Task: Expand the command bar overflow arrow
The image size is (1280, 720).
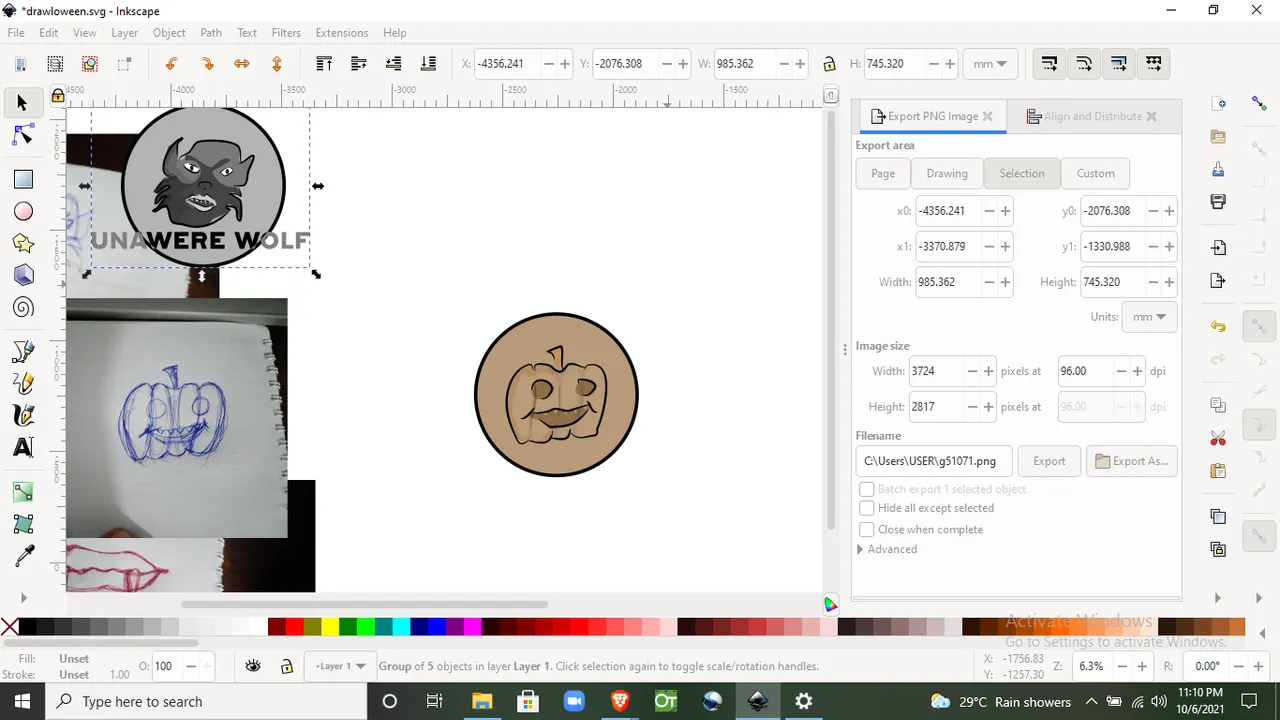Action: point(1217,598)
